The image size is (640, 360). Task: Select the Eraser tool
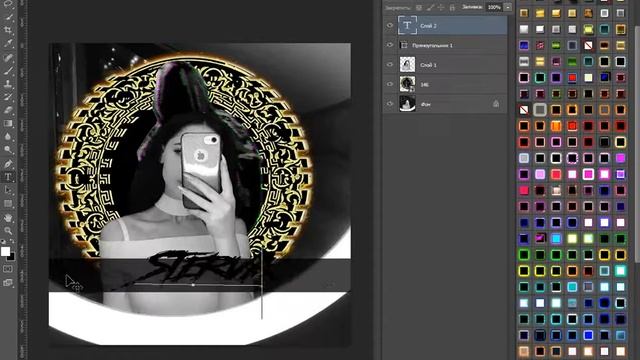[8, 110]
